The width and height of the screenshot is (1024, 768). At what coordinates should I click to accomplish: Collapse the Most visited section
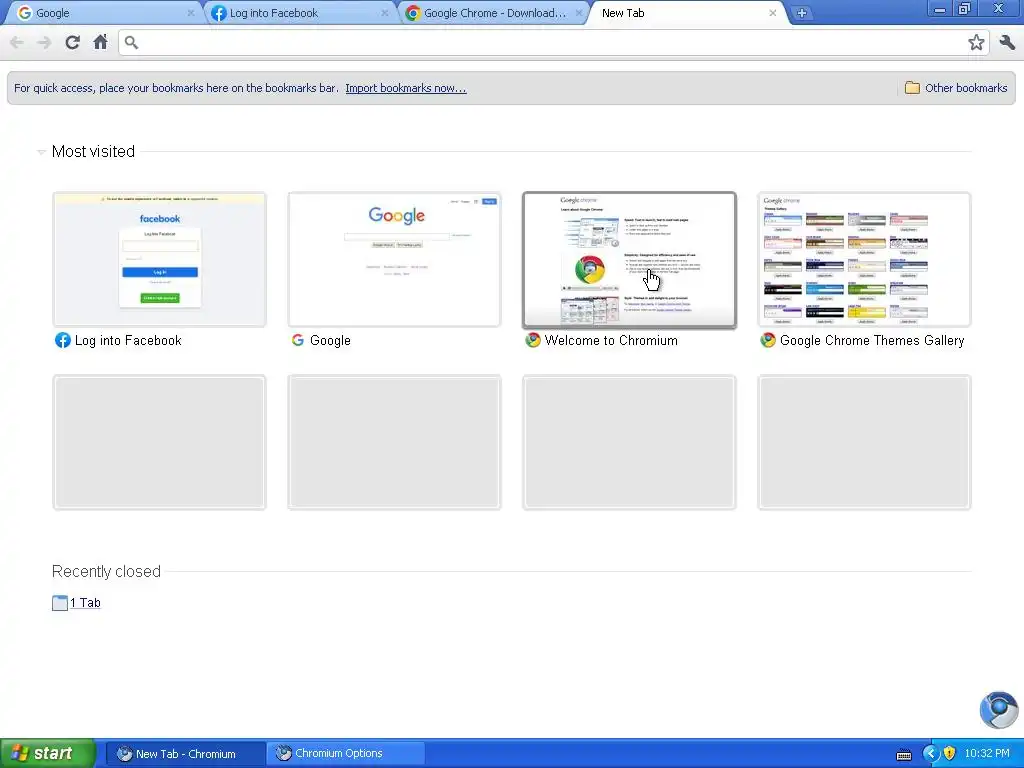41,152
